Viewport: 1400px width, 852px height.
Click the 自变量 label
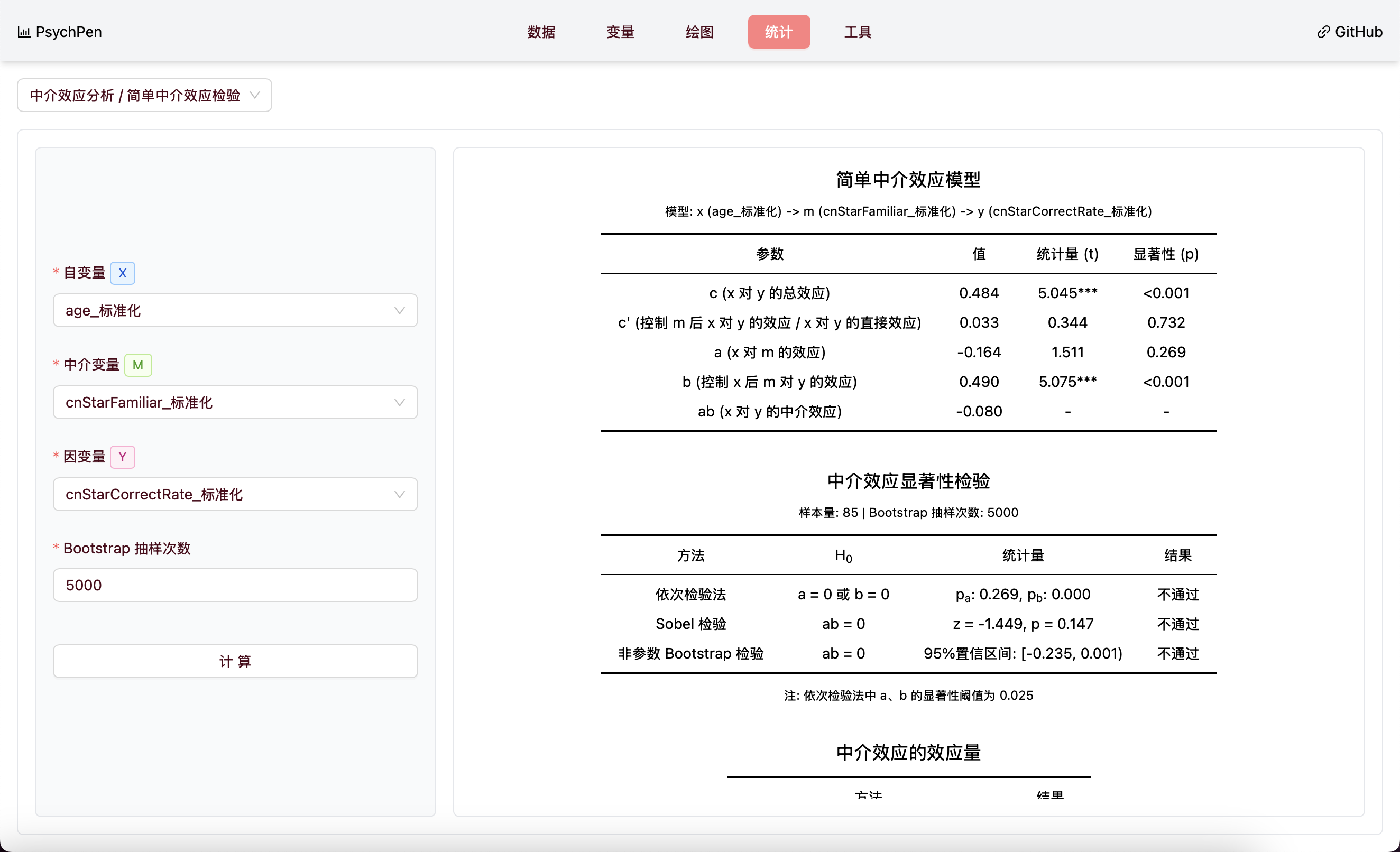[x=84, y=273]
